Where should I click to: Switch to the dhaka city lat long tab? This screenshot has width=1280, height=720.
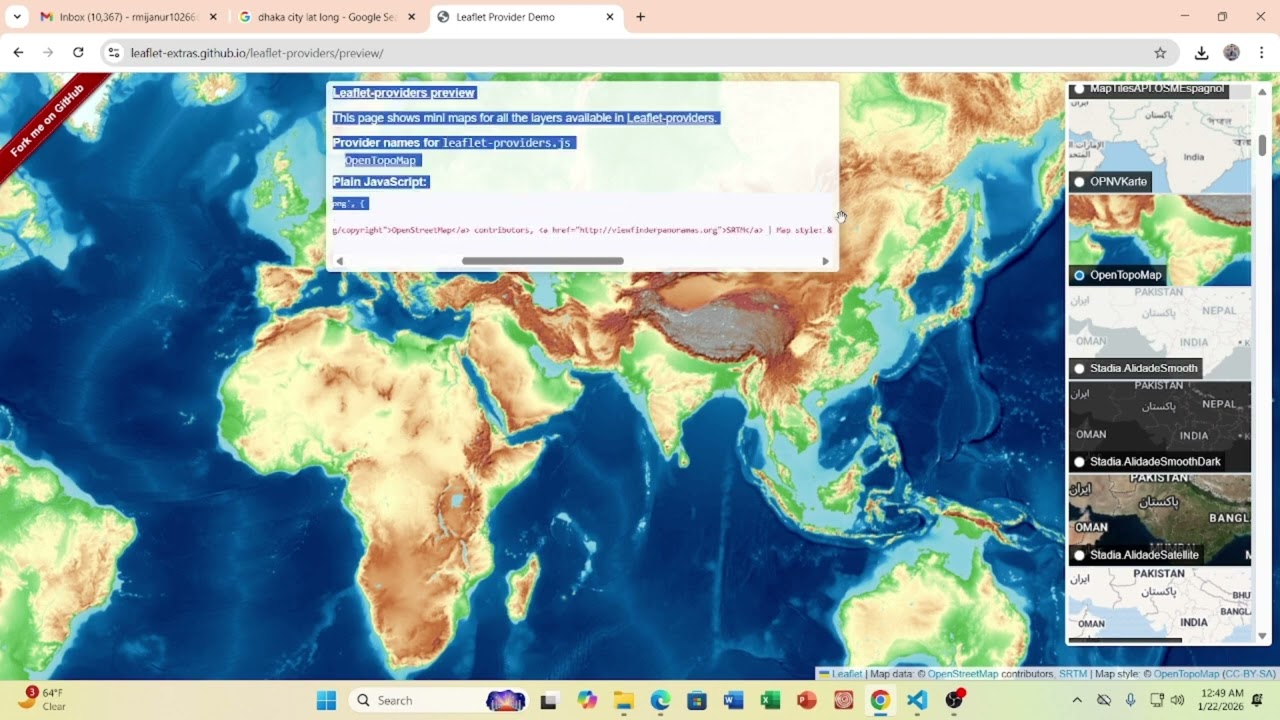pyautogui.click(x=326, y=17)
